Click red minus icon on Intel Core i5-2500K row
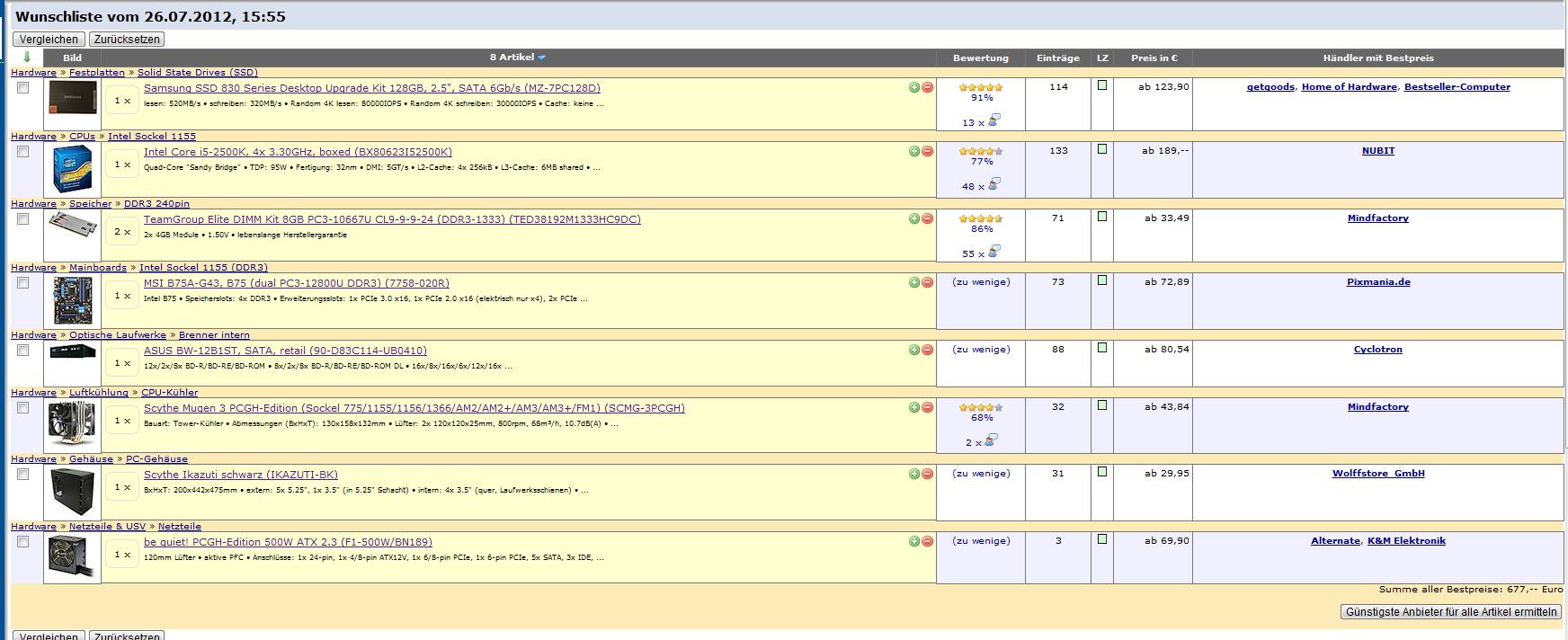1568x640 pixels. point(927,151)
